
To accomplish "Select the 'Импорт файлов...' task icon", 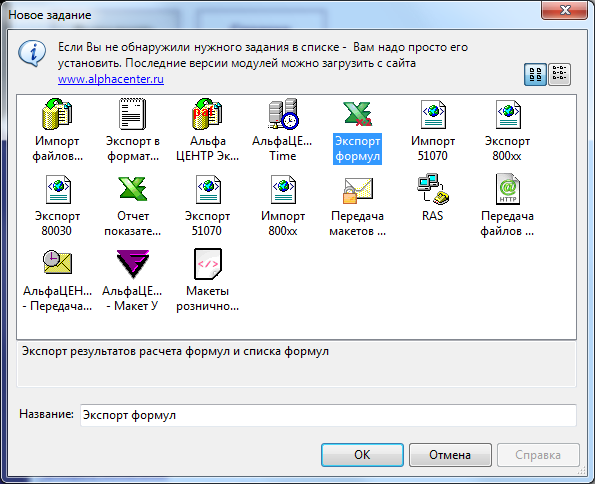I will pyautogui.click(x=57, y=114).
